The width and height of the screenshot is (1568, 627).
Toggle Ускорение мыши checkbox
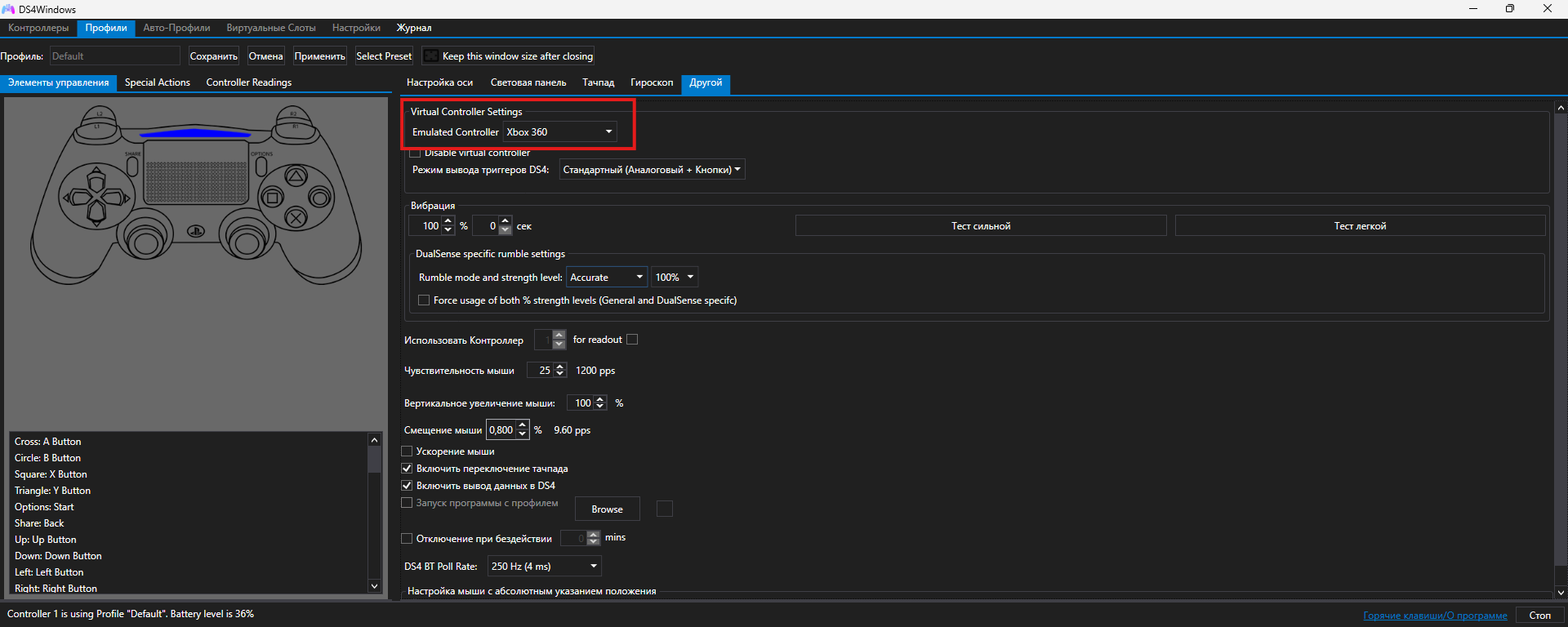coord(407,451)
